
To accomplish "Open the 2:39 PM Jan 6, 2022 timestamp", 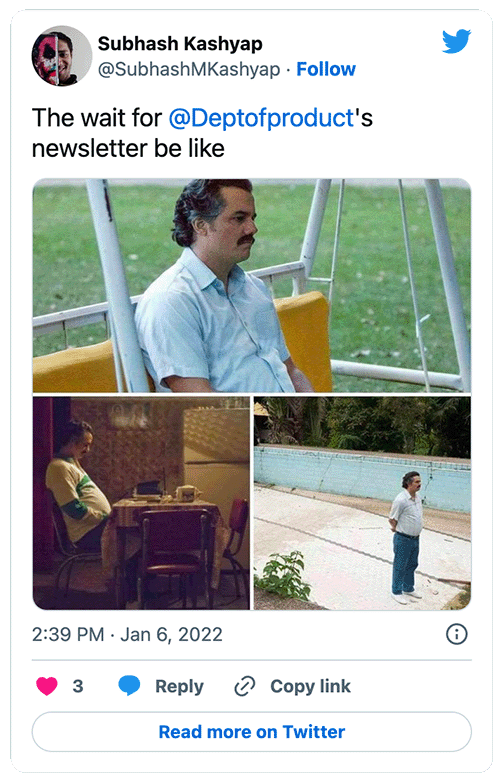I will click(127, 634).
